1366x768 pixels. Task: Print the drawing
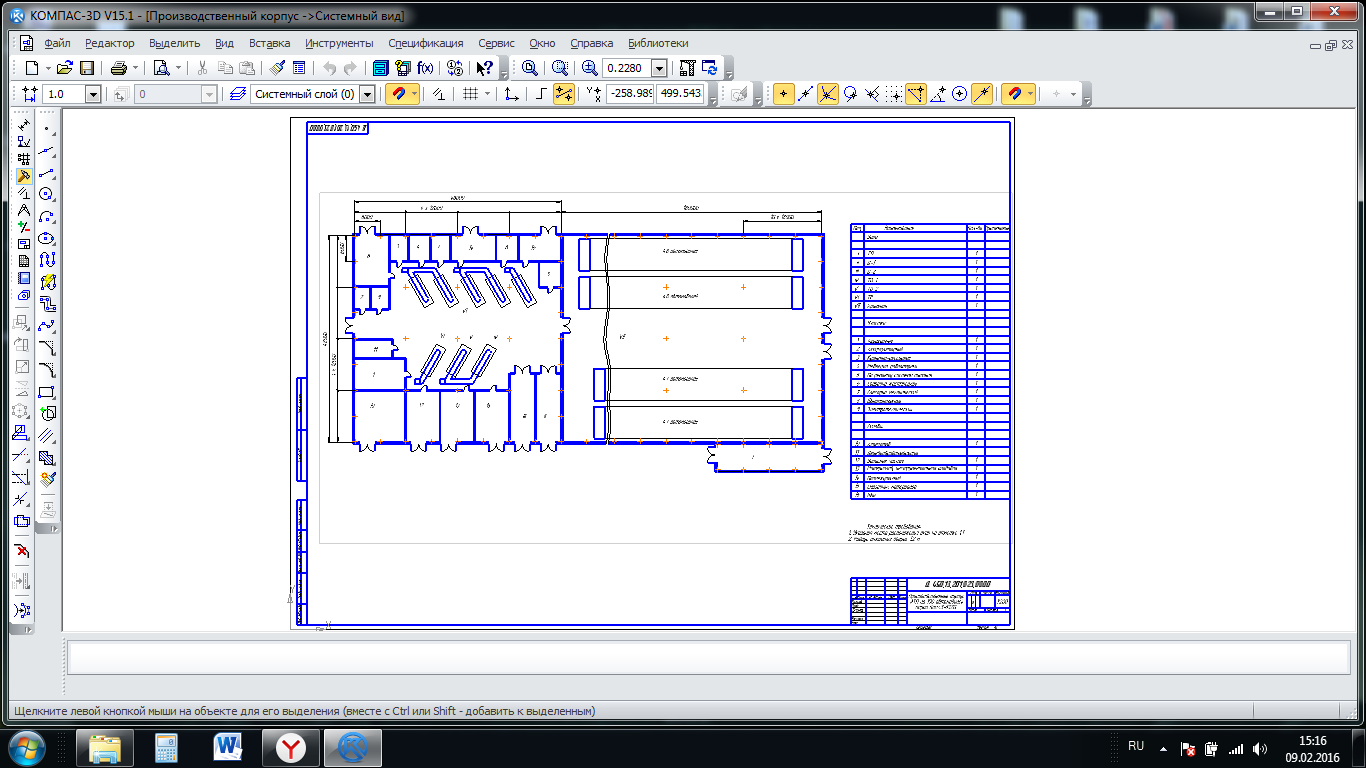[118, 68]
